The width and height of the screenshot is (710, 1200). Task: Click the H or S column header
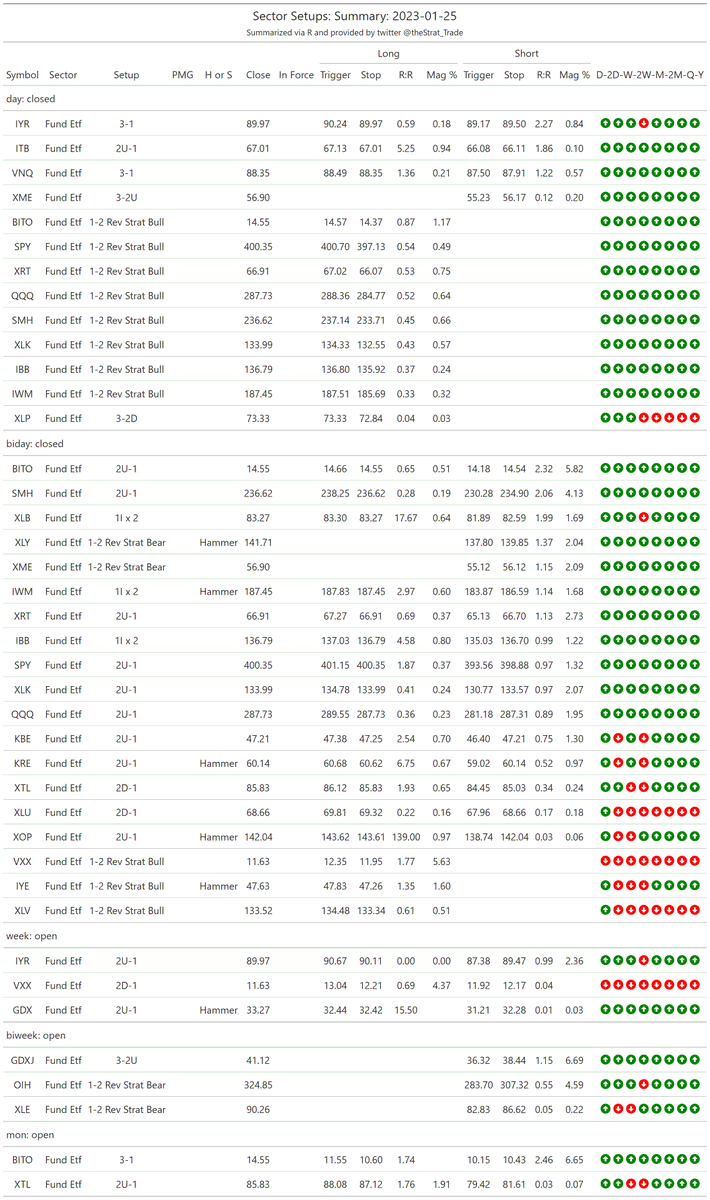click(x=218, y=75)
